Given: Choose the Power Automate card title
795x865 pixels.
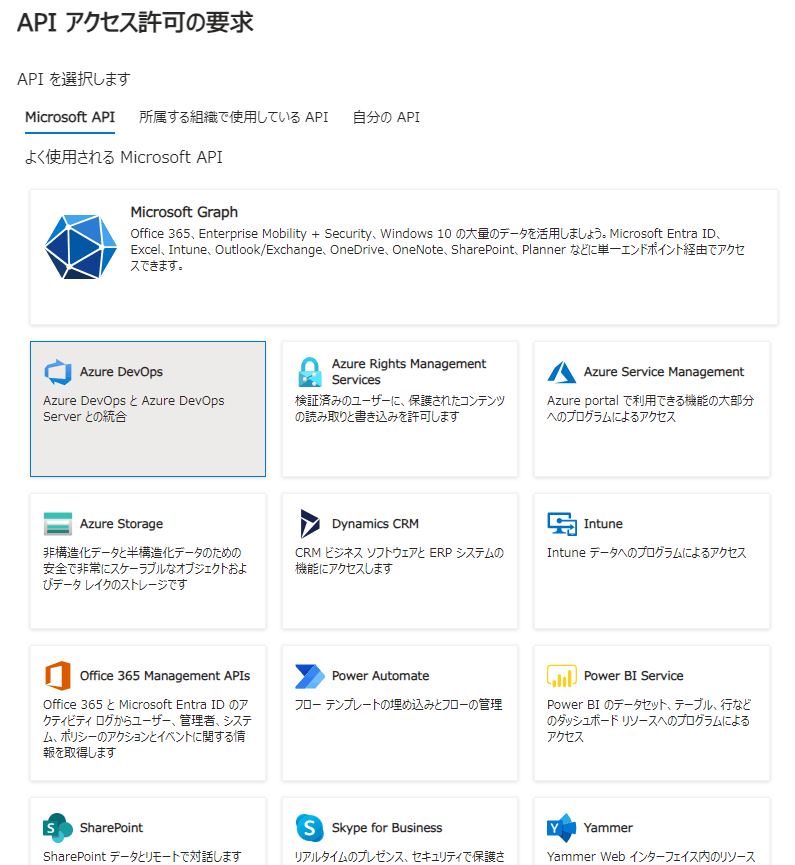Looking at the screenshot, I should pyautogui.click(x=381, y=676).
